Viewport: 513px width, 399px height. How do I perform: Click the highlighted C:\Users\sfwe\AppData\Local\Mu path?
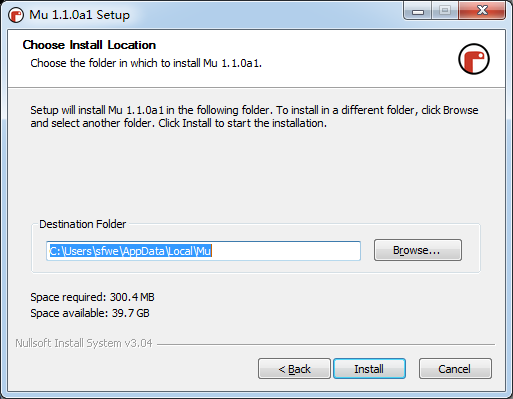pos(130,251)
